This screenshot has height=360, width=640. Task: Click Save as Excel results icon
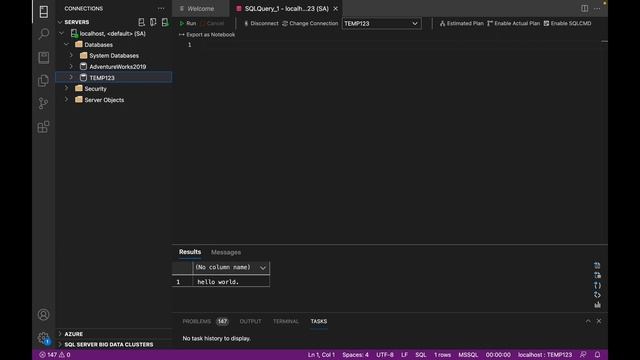[x=597, y=275]
